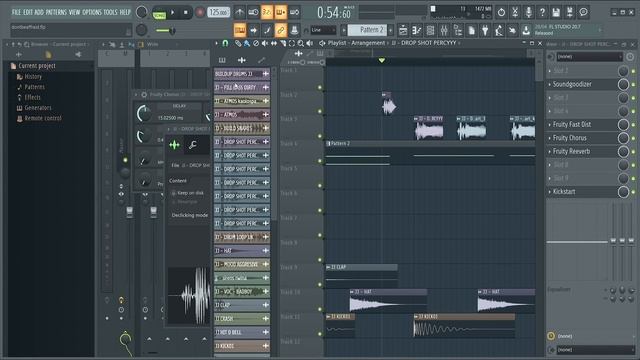Select the playlist slip tool
The image size is (640, 360).
coord(274,43)
